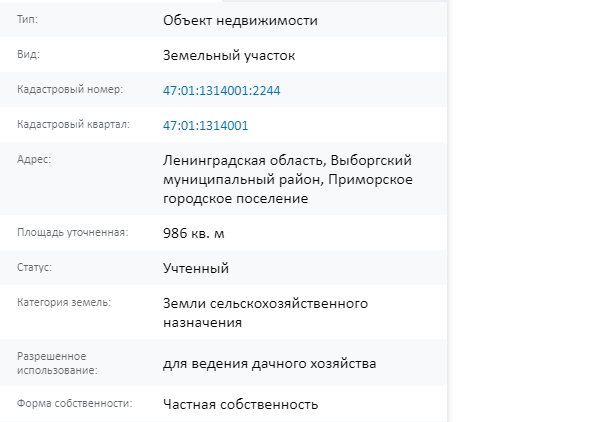This screenshot has height=422, width=594.
Task: Click the area value '986 кв. м'
Action: coord(194,233)
